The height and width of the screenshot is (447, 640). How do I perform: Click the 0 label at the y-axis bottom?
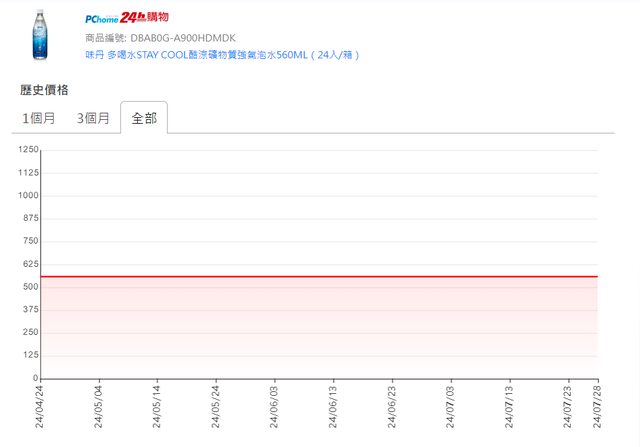click(x=35, y=379)
